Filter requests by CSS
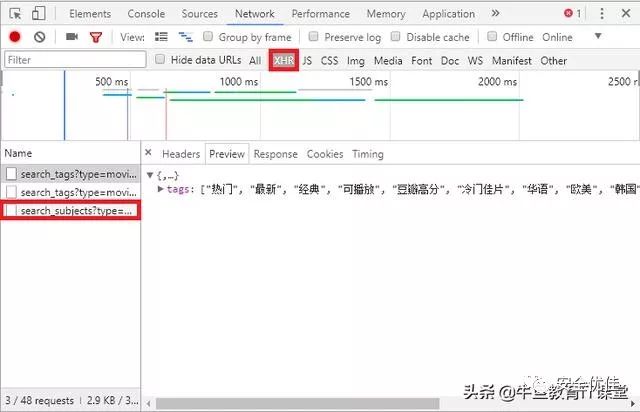The height and width of the screenshot is (412, 640). pyautogui.click(x=329, y=60)
